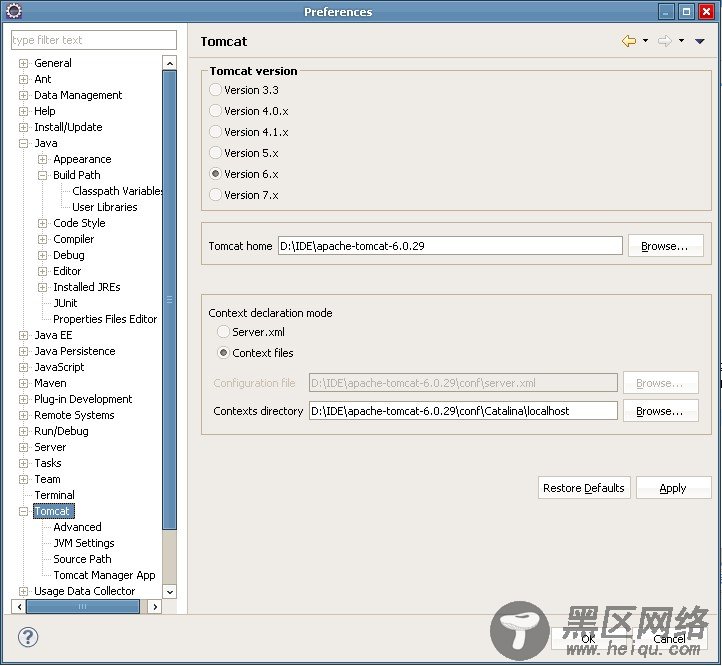722x666 pixels.
Task: Expand the Code Style node
Action: click(42, 223)
